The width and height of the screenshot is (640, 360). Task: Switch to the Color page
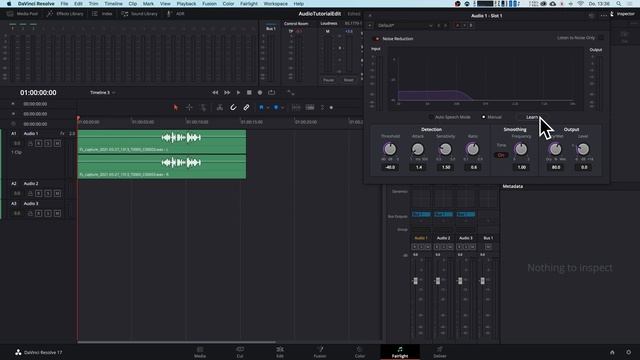[x=360, y=352]
